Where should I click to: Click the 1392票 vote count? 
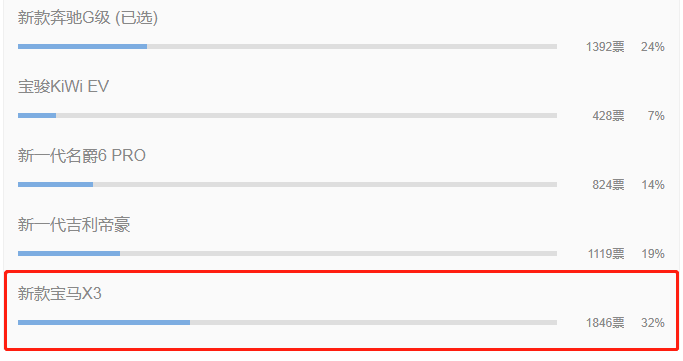[x=605, y=47]
